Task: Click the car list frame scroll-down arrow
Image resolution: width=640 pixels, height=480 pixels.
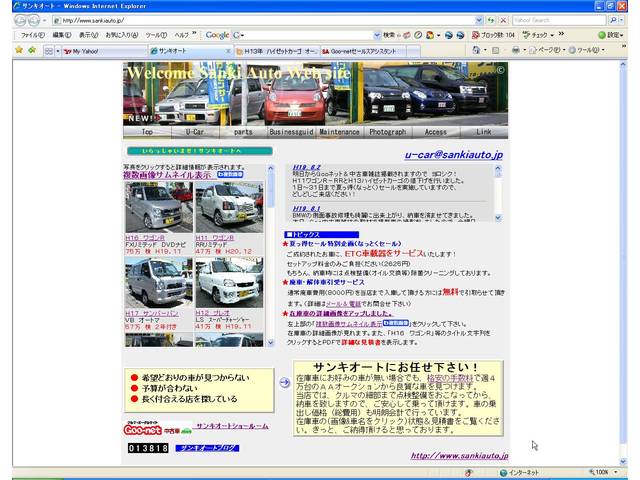Action: [x=271, y=343]
